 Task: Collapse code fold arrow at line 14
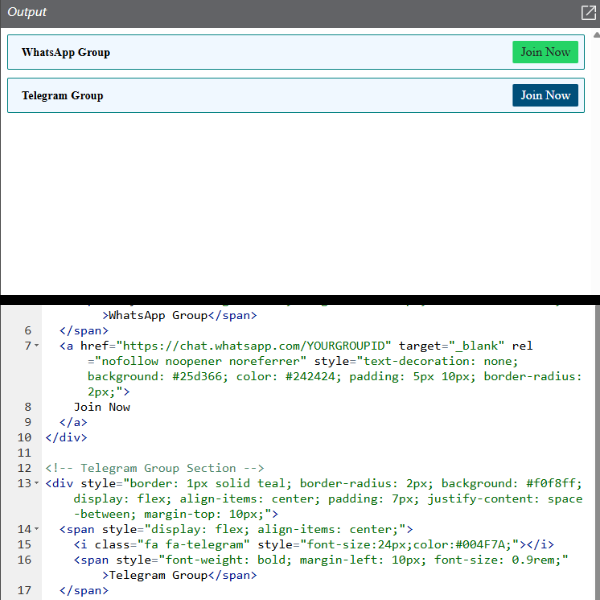click(x=37, y=529)
